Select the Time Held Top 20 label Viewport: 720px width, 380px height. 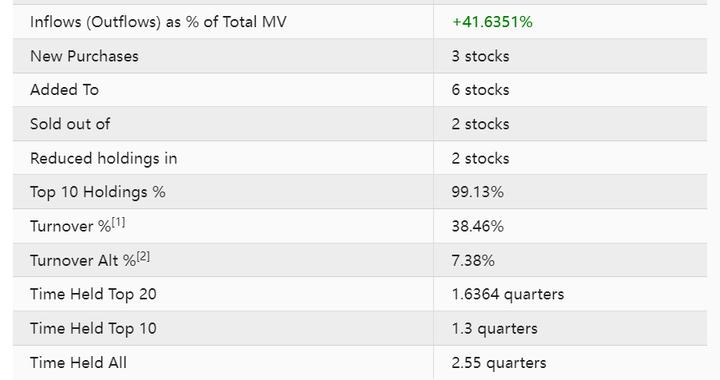click(x=93, y=294)
